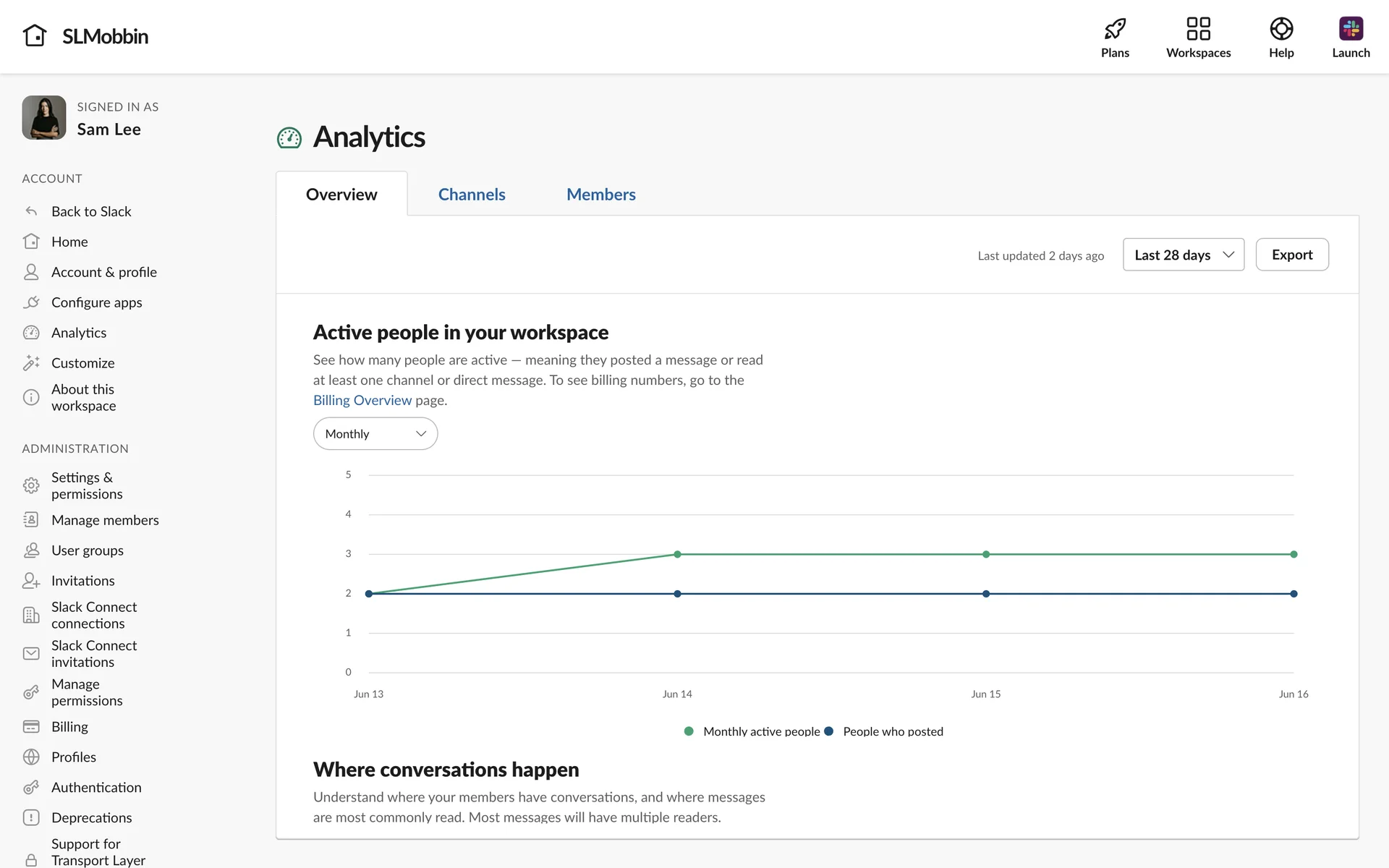
Task: Switch to the Channels tab
Action: (x=472, y=195)
